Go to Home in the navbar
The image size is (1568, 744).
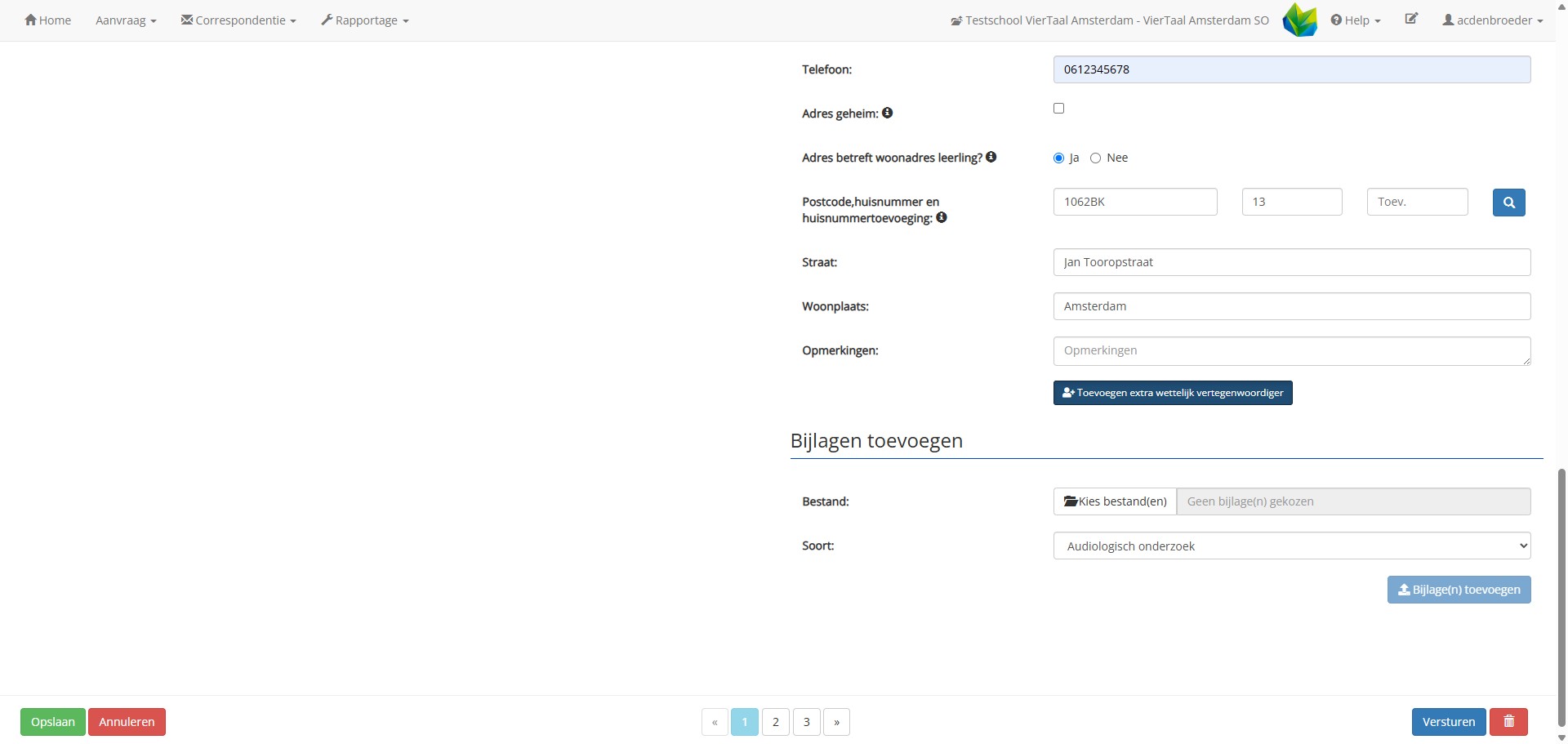47,20
